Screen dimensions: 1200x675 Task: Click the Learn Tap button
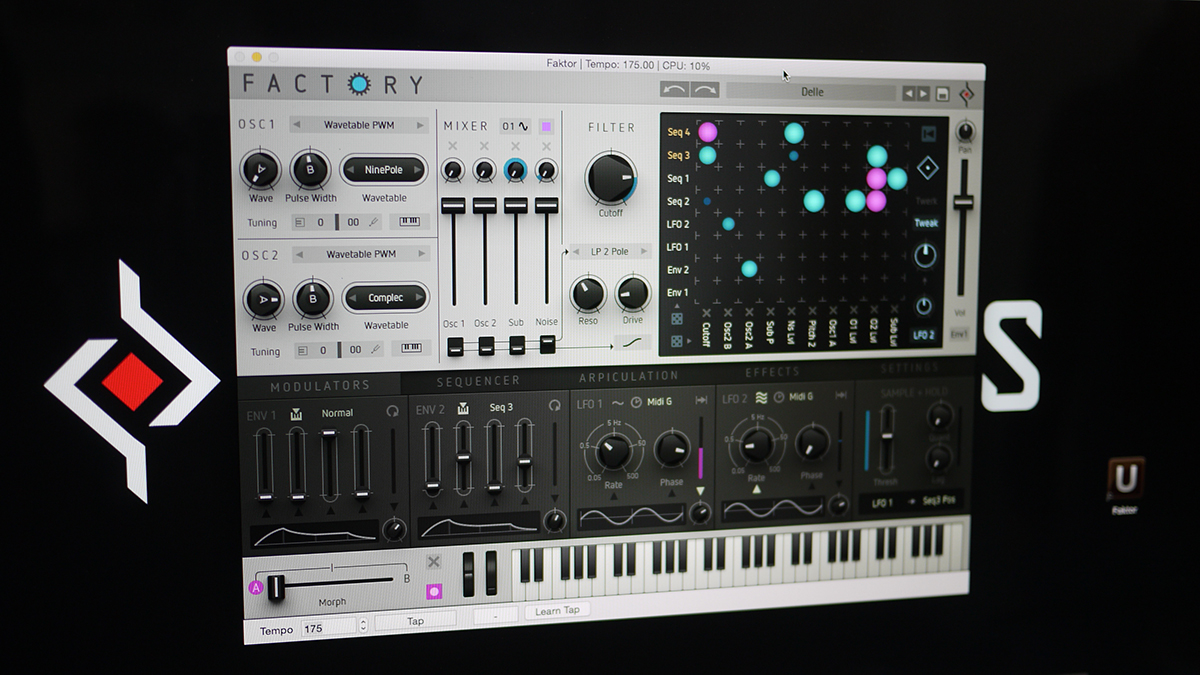tap(558, 610)
